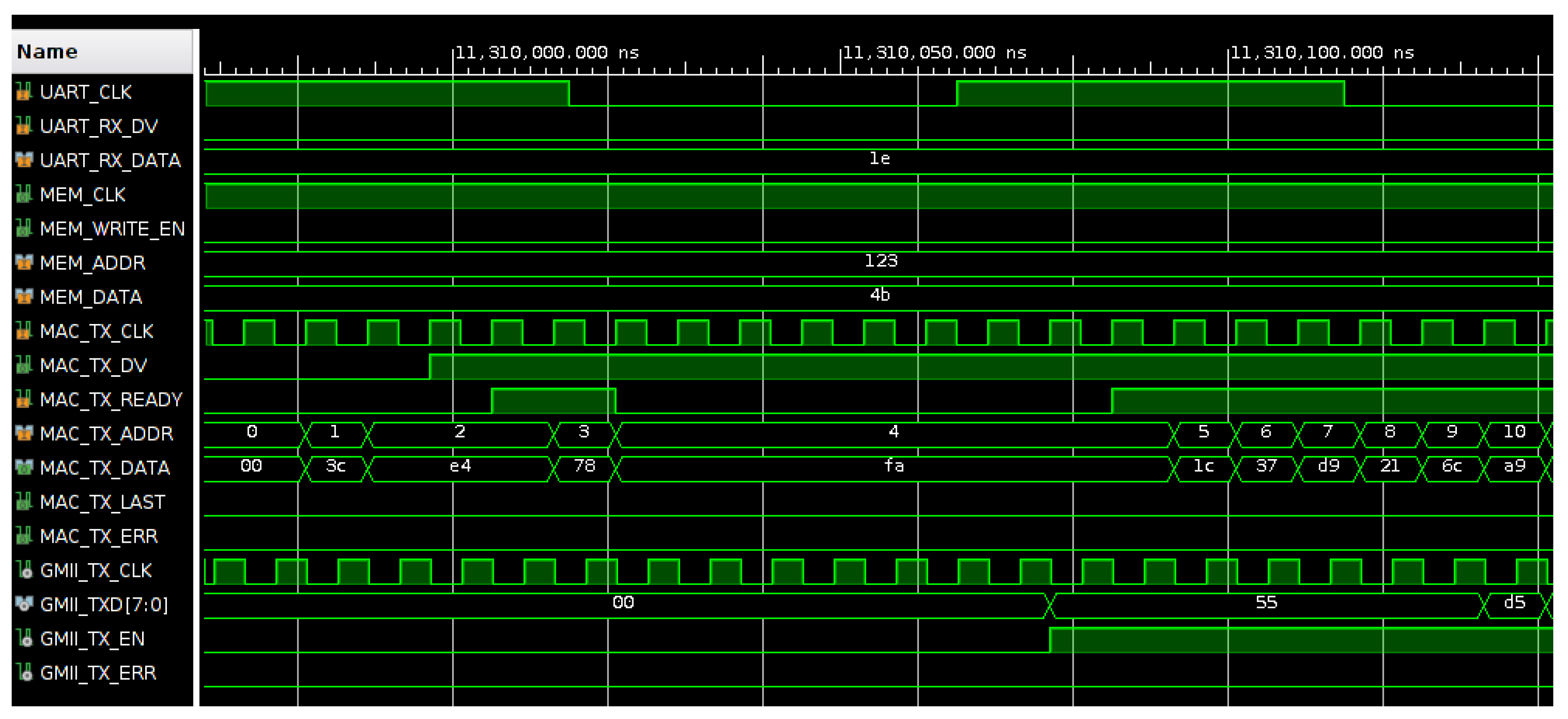Click MEM_ADDR value 123 in waveform
Viewport: 1568px width, 719px height.
pos(881,261)
